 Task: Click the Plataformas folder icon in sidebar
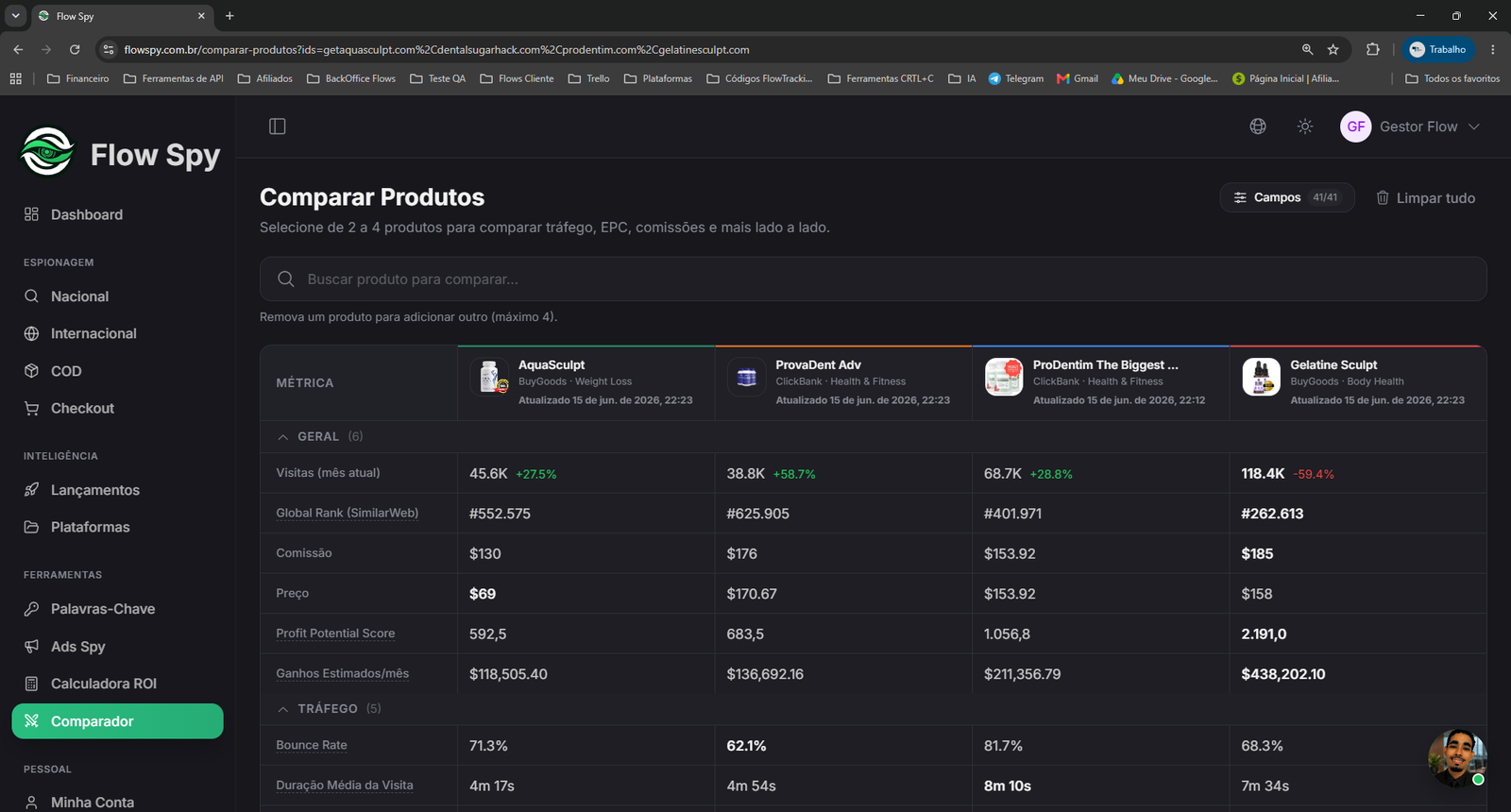[x=31, y=527]
